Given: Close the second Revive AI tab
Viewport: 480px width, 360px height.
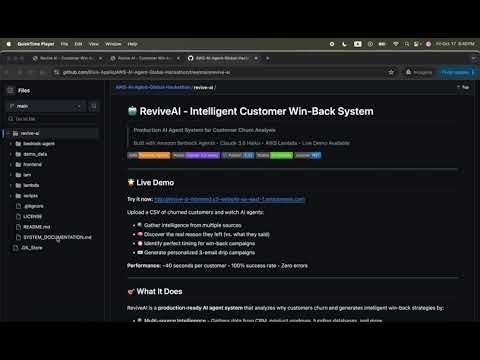Looking at the screenshot, I should pyautogui.click(x=178, y=58).
